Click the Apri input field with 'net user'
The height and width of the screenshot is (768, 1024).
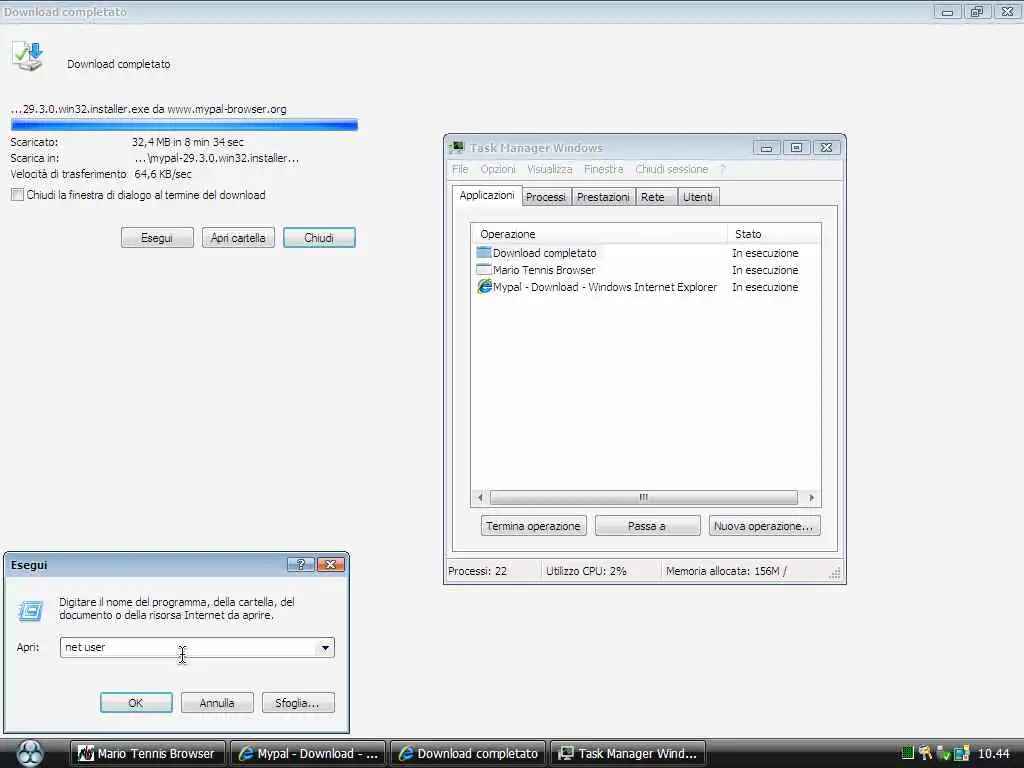(188, 647)
